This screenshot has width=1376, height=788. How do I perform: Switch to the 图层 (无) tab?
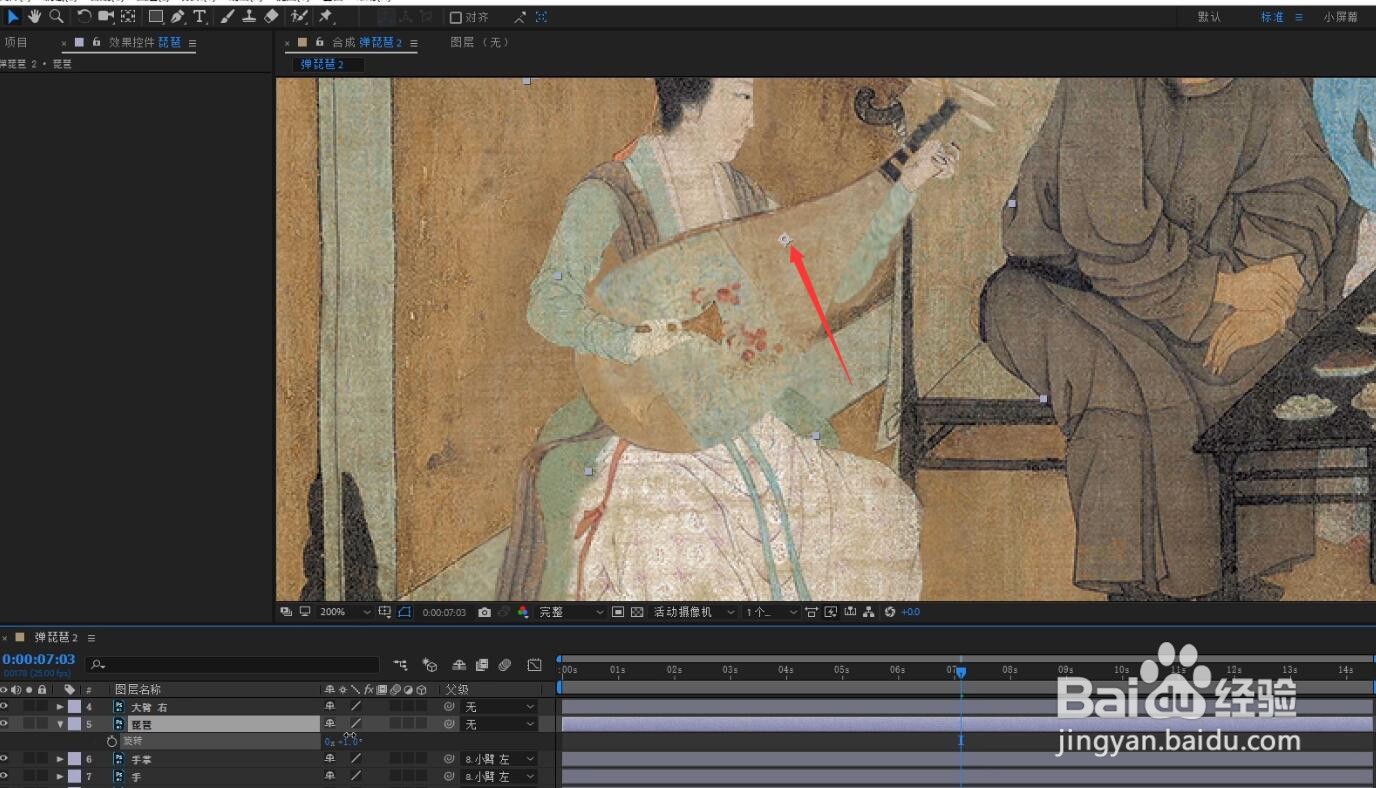click(x=479, y=43)
